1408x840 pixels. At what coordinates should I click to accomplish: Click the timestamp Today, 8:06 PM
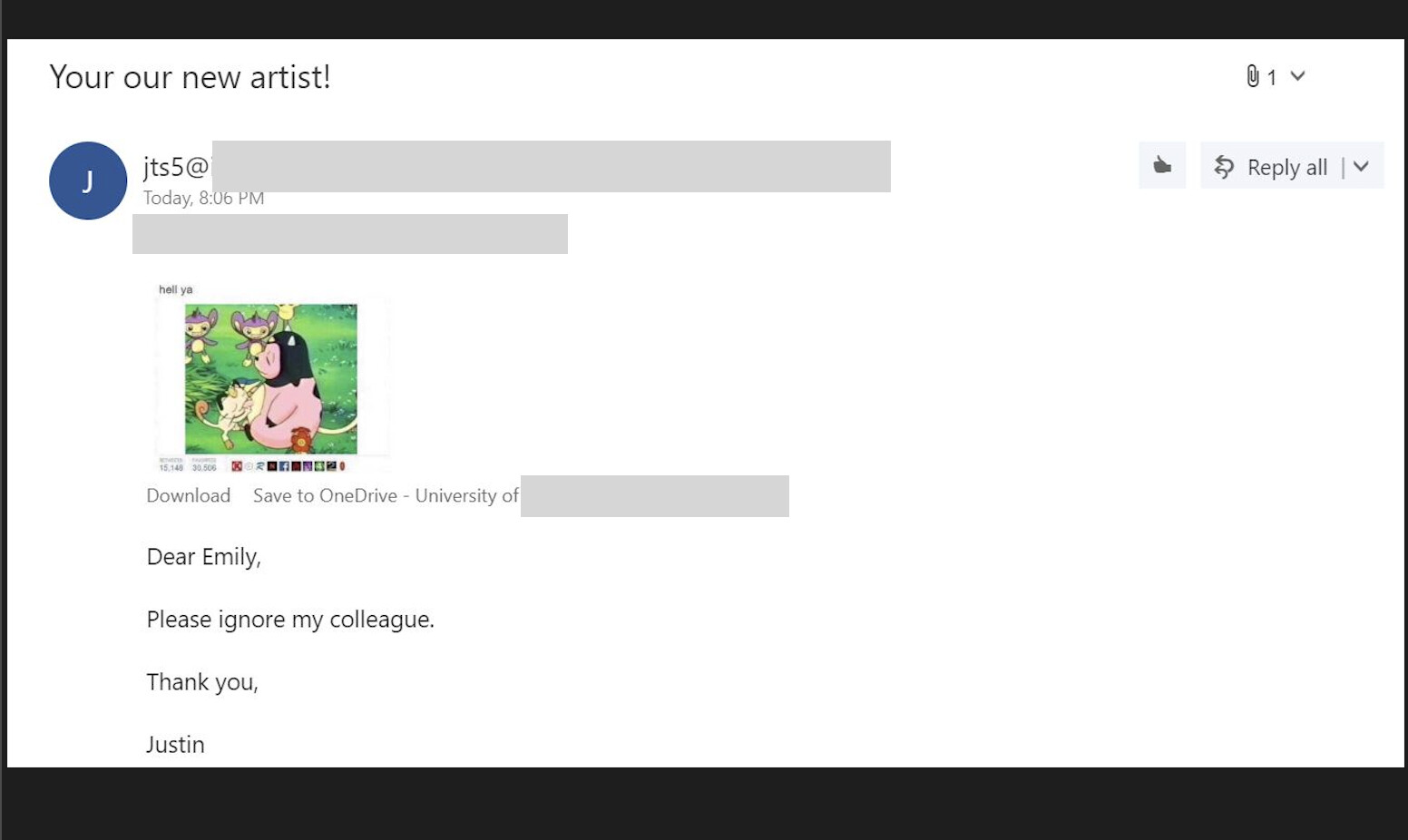click(204, 198)
